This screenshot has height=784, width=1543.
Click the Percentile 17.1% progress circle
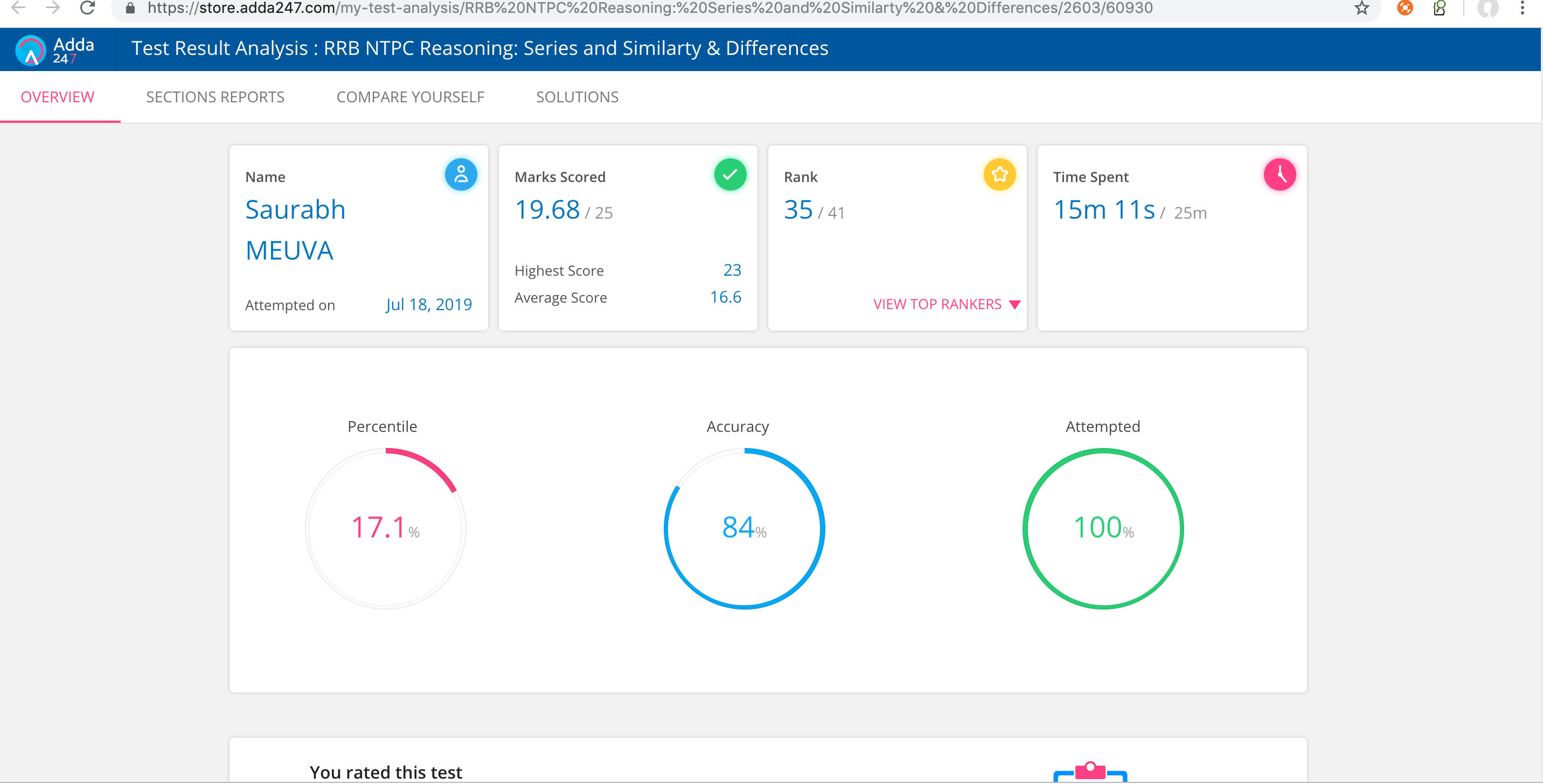coord(386,528)
